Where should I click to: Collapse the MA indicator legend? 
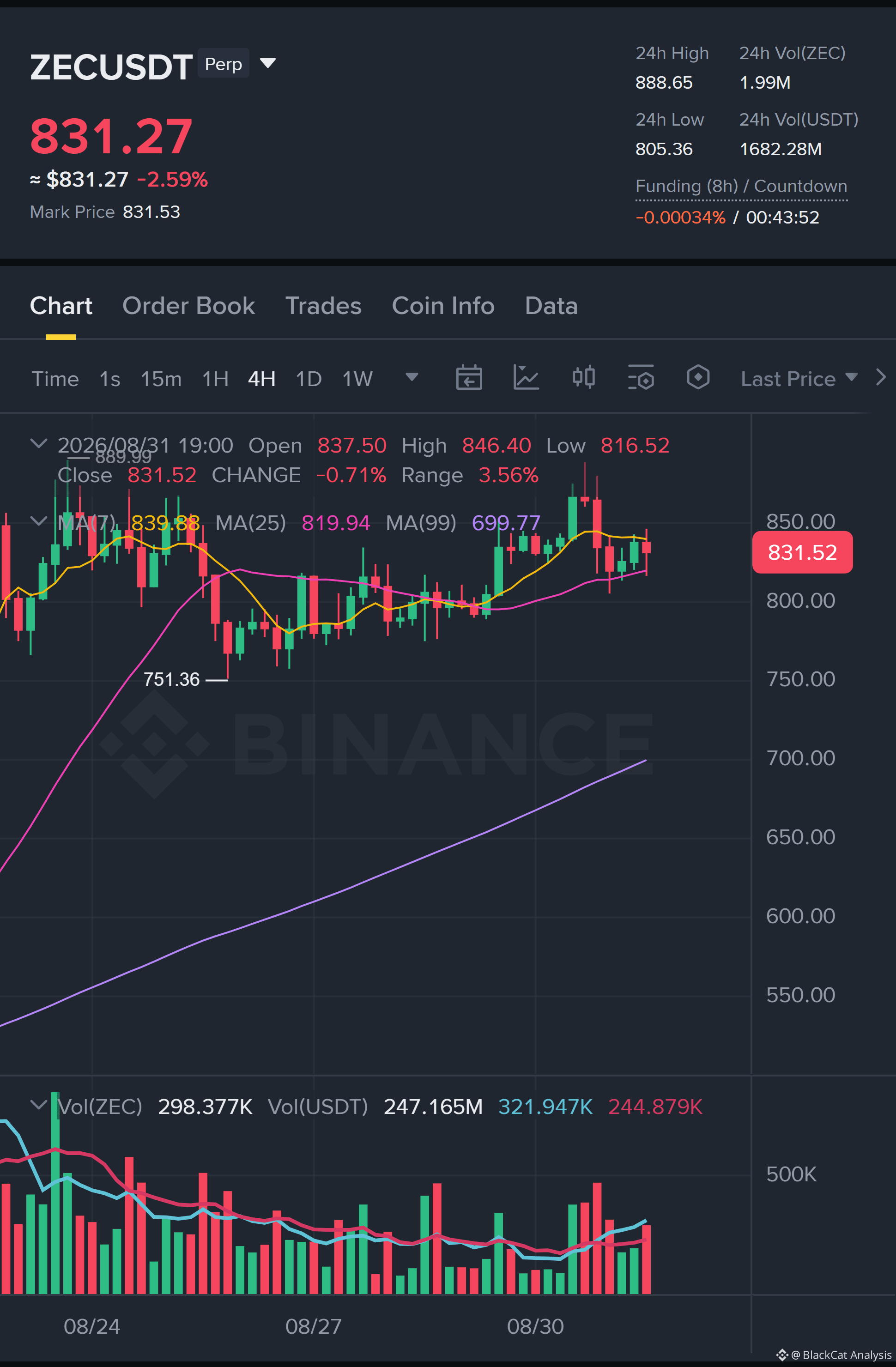tap(38, 521)
